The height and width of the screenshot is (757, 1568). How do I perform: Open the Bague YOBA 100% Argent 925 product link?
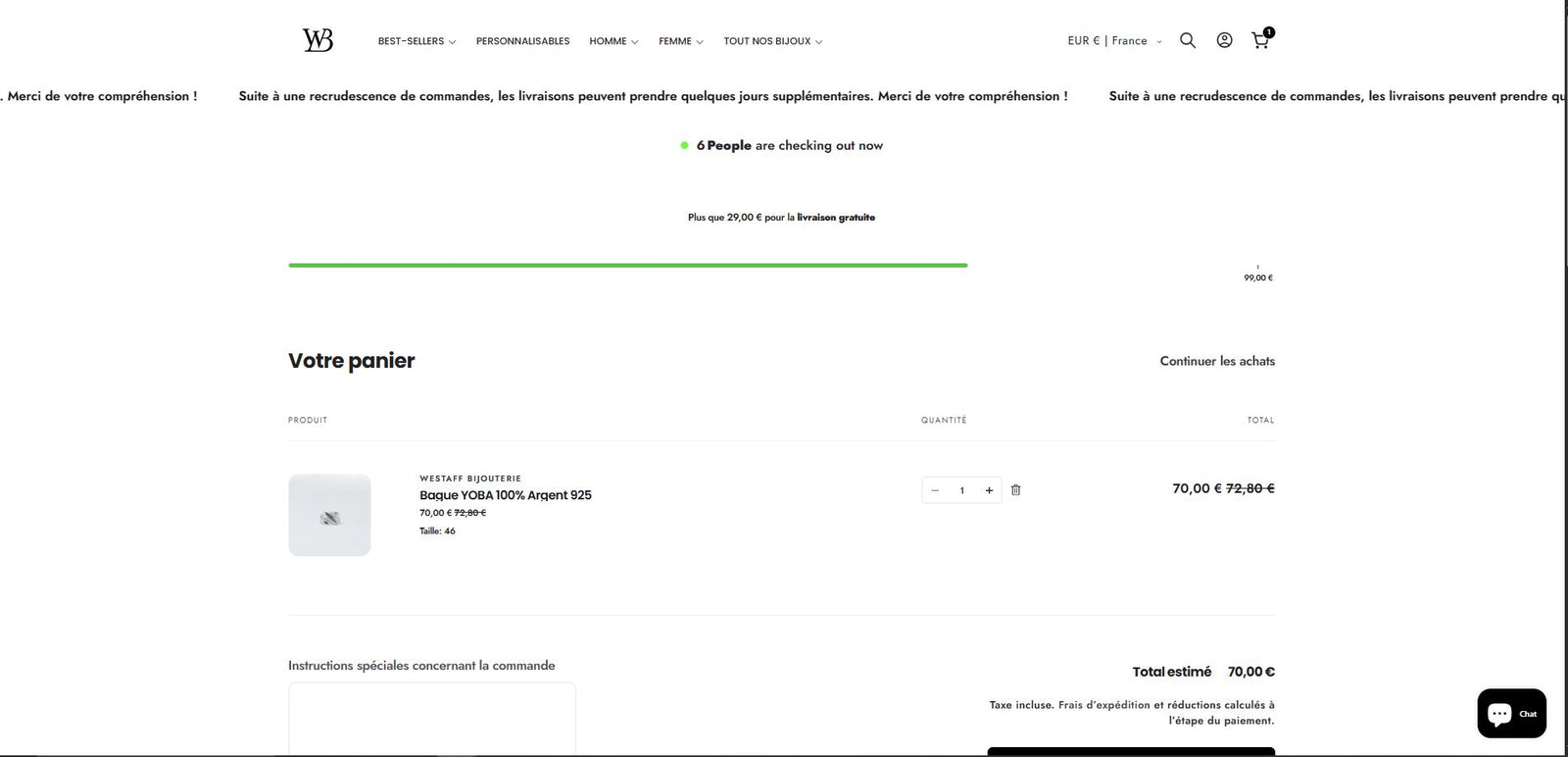click(506, 495)
